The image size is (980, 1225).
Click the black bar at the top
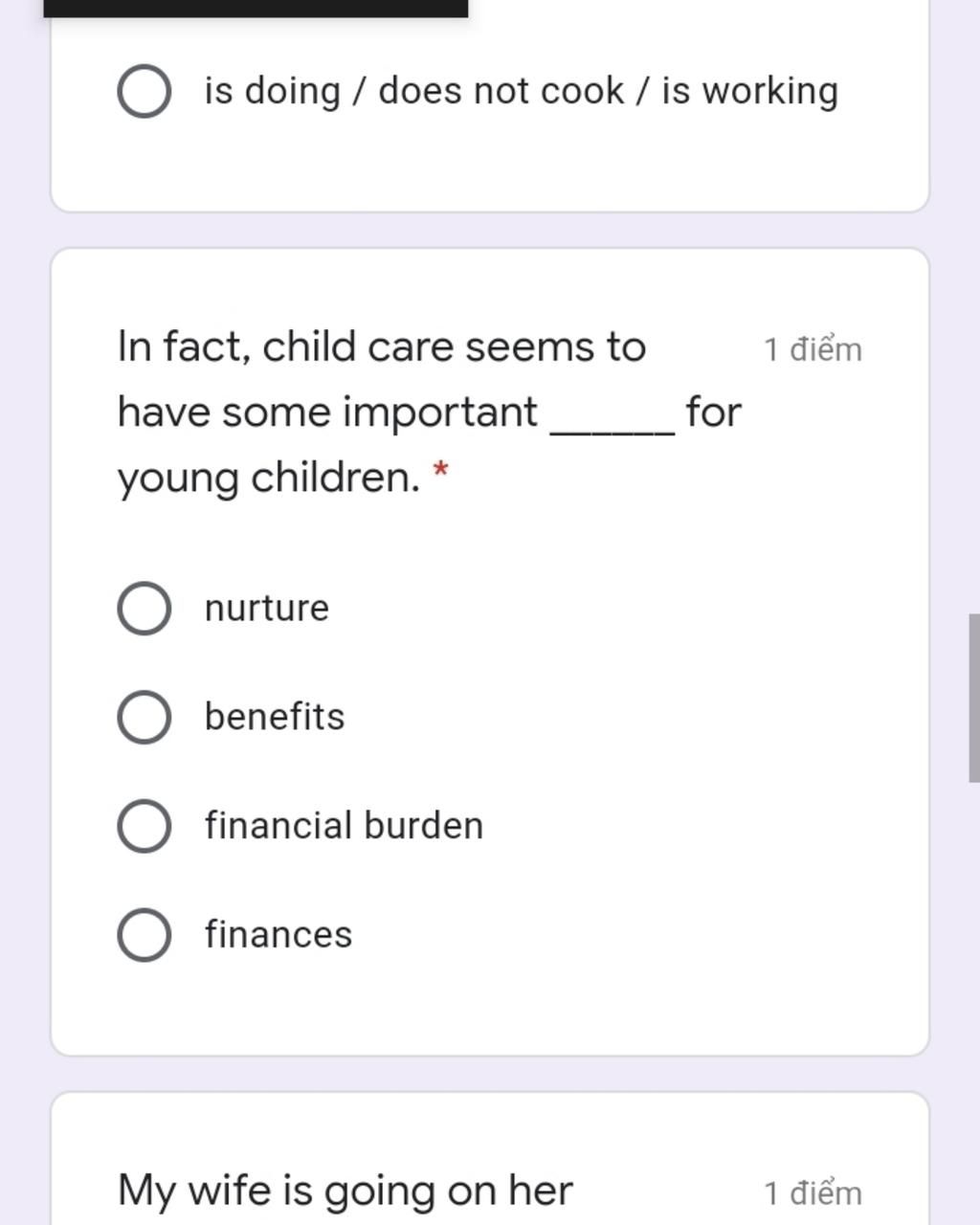[x=256, y=9]
